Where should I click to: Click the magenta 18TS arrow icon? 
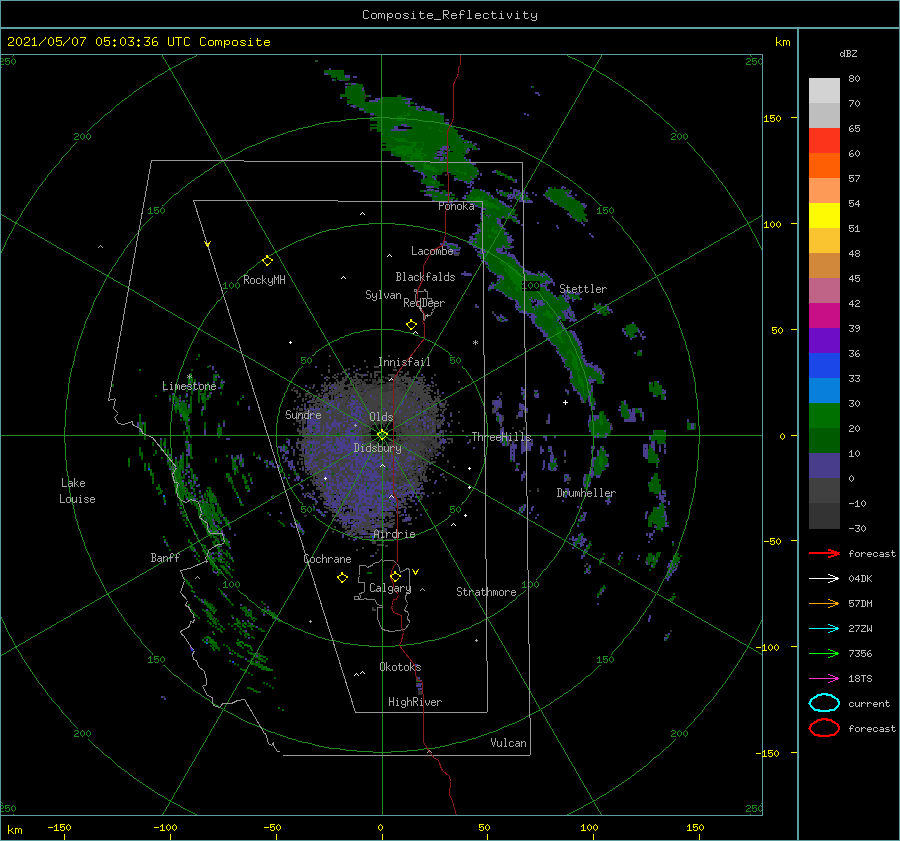coord(824,679)
